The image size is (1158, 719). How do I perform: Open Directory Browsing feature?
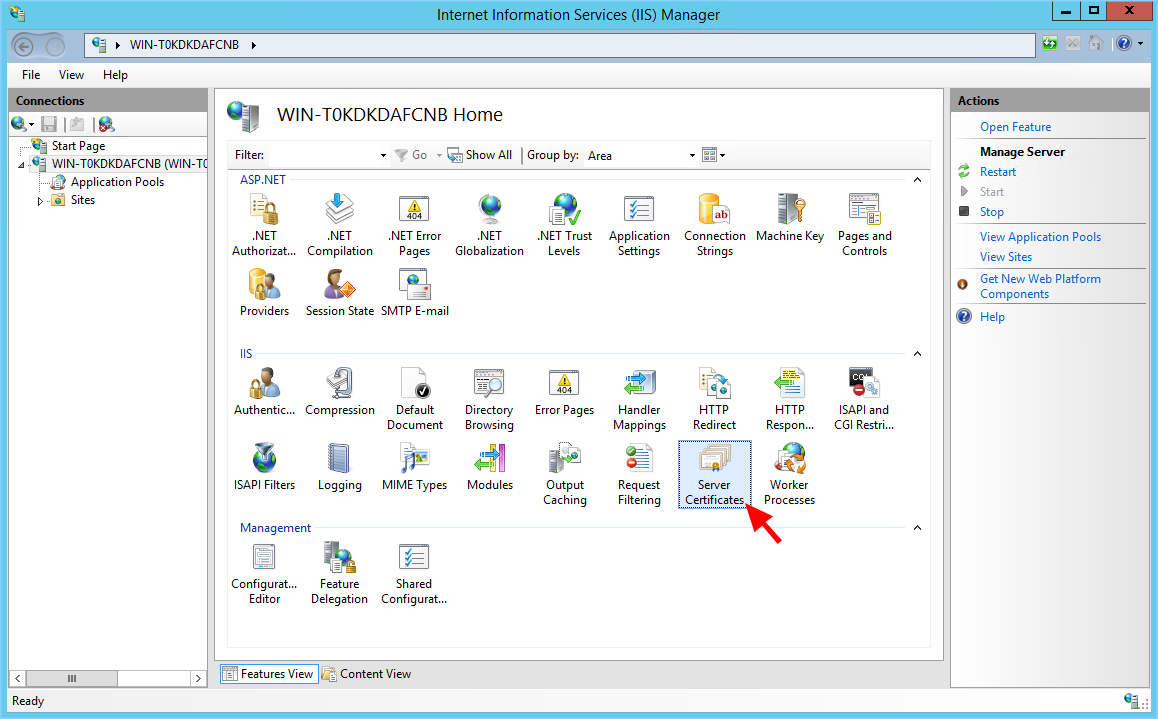tap(489, 399)
